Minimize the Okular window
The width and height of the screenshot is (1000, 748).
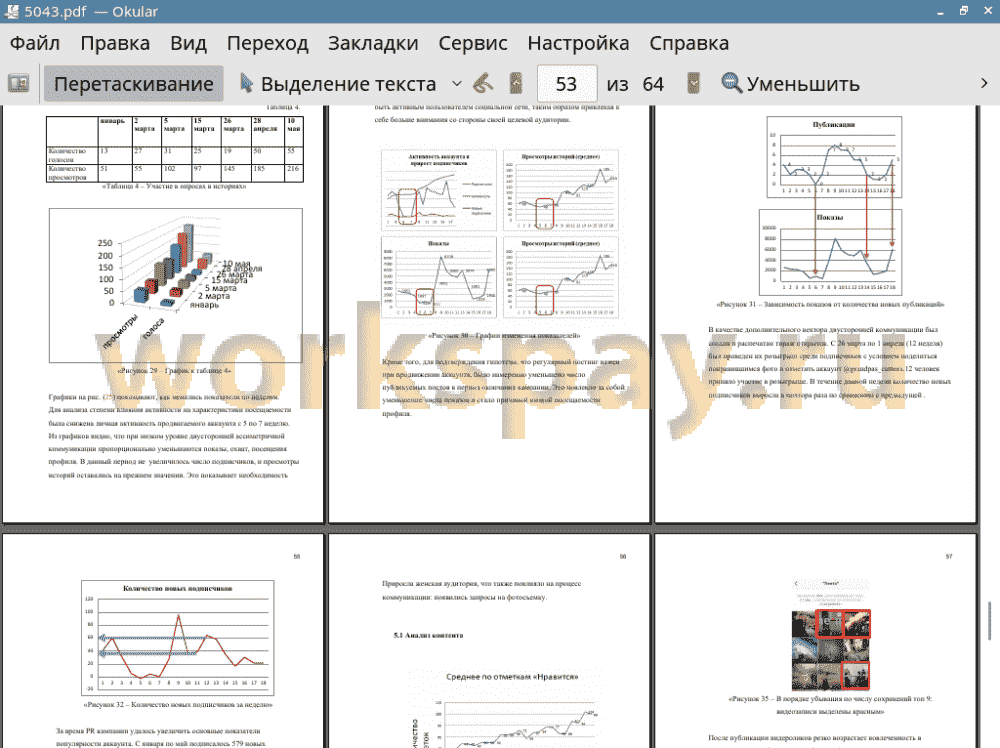click(940, 11)
